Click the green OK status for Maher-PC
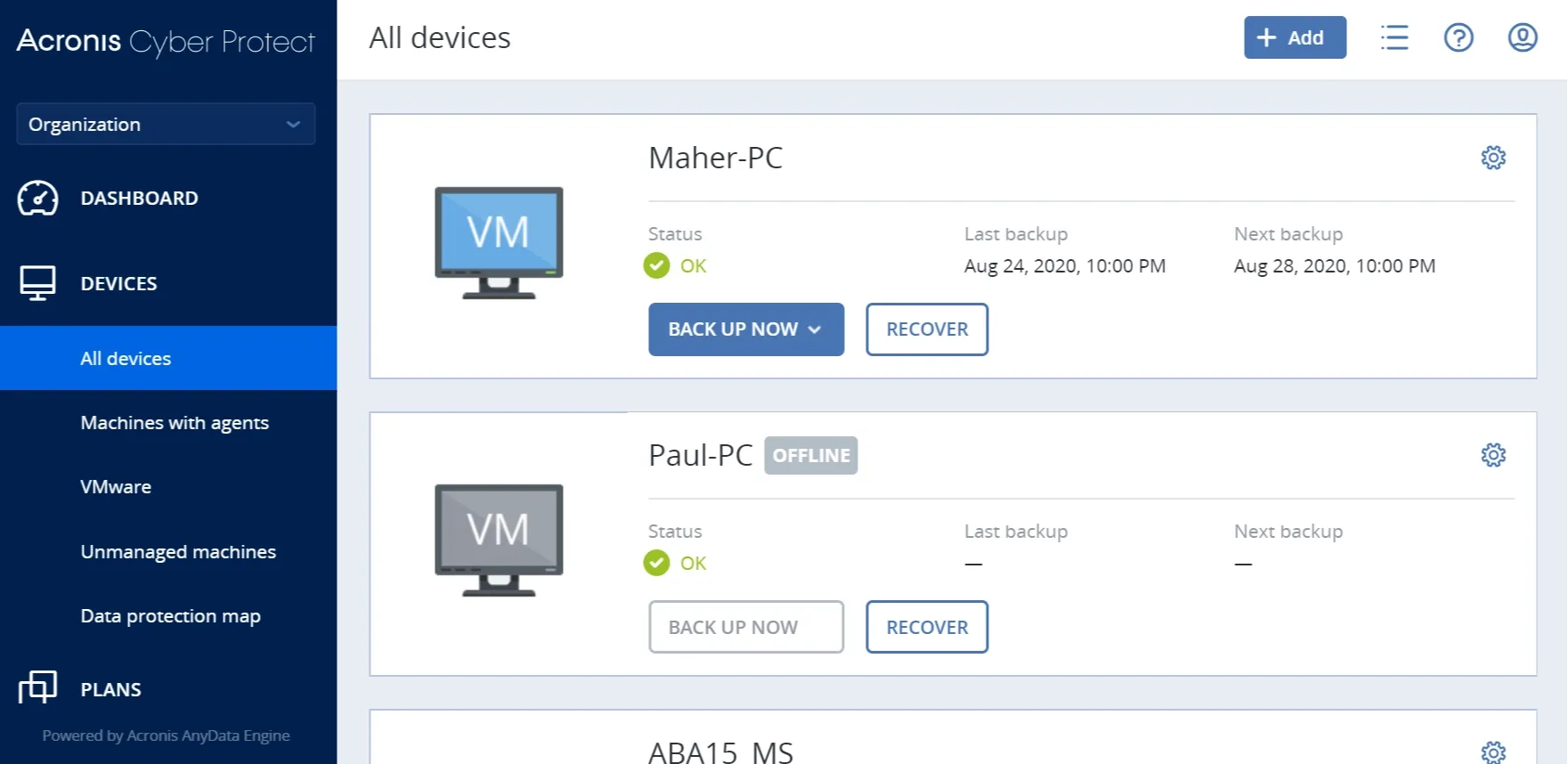1568x764 pixels. (675, 265)
